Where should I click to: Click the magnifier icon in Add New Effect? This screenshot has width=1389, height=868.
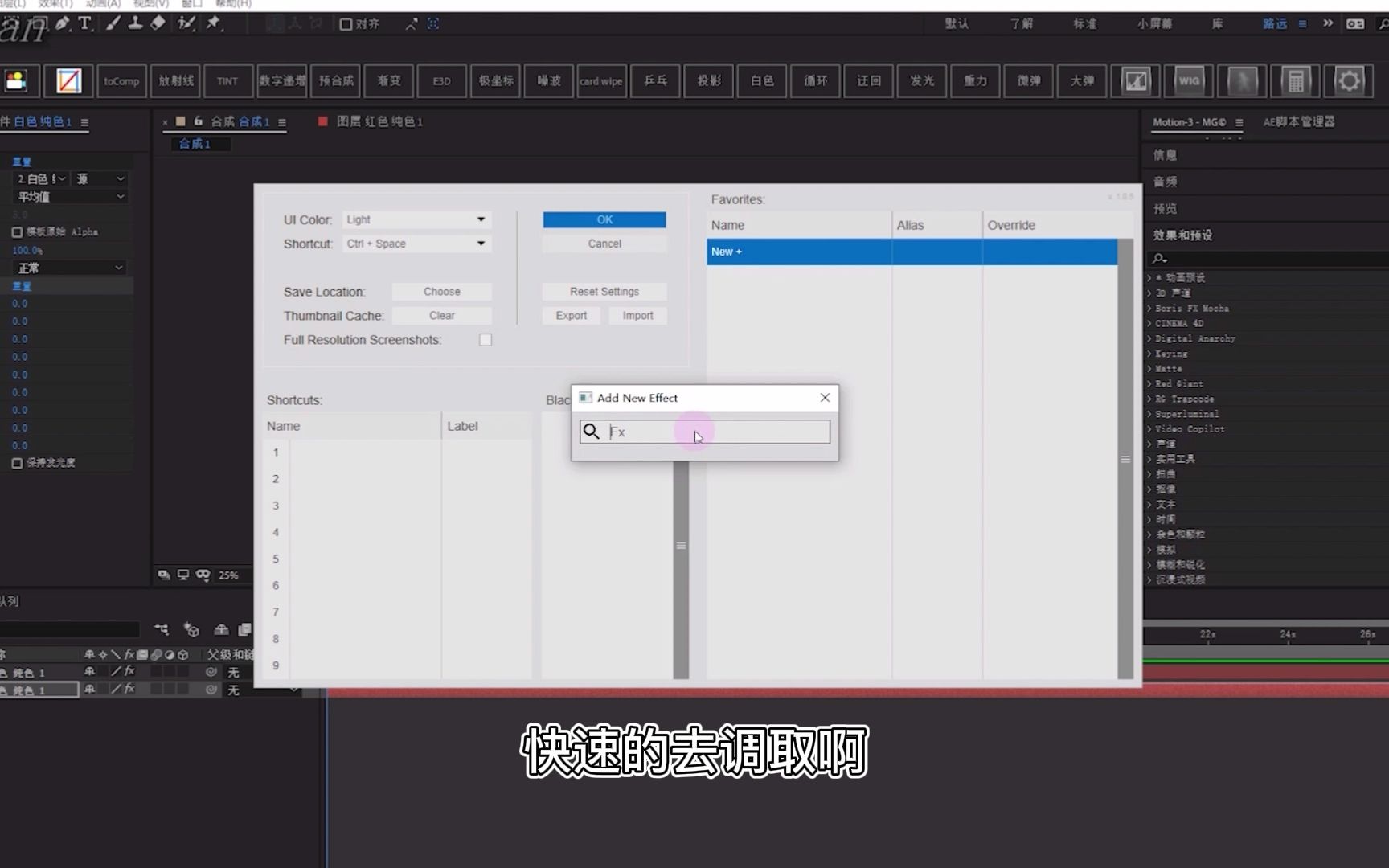(x=592, y=432)
